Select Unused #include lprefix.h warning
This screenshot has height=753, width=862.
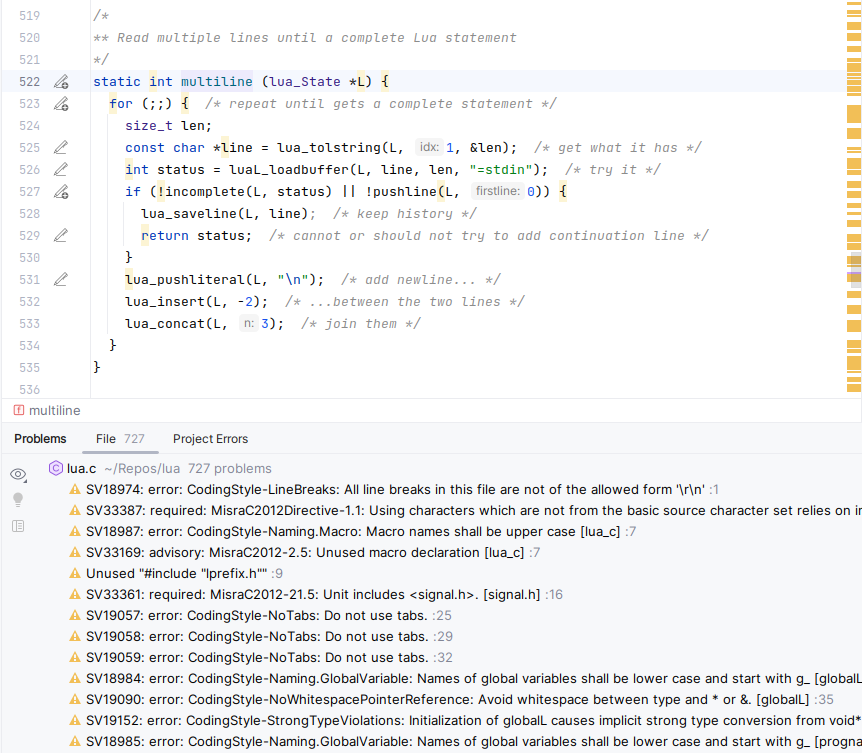tap(176, 574)
